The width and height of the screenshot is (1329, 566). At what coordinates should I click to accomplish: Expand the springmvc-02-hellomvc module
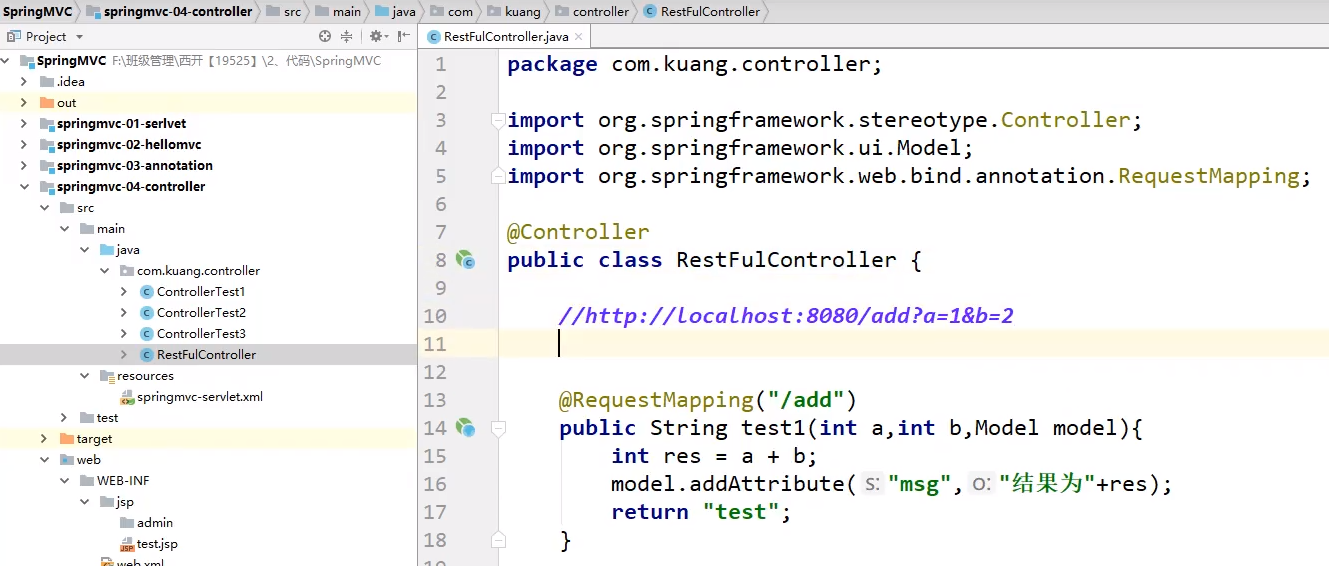tap(24, 145)
